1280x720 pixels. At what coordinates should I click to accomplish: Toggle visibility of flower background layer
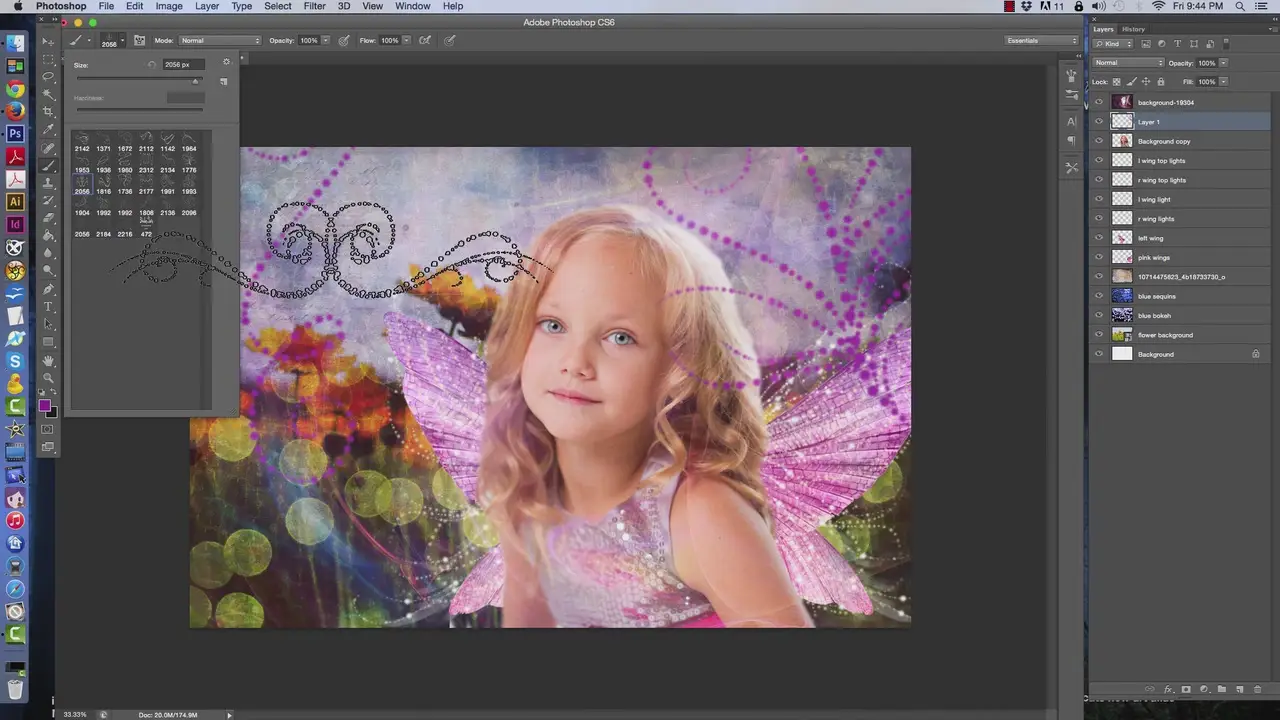coord(1099,335)
